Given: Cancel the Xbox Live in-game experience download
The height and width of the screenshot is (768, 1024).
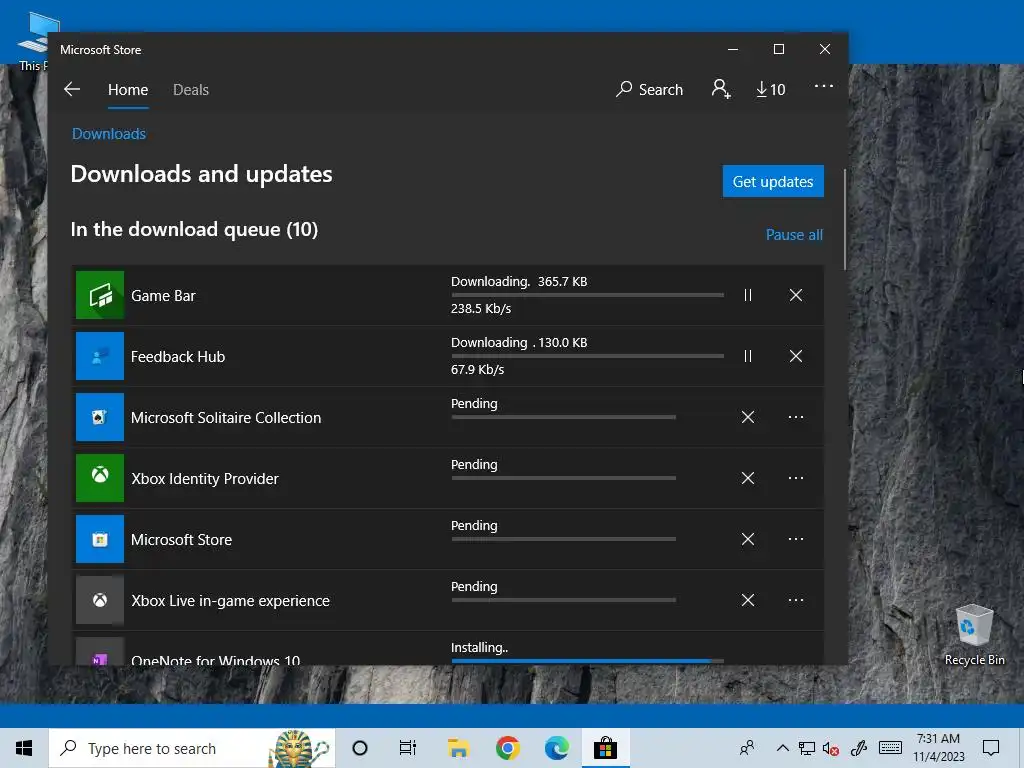Looking at the screenshot, I should pyautogui.click(x=748, y=600).
